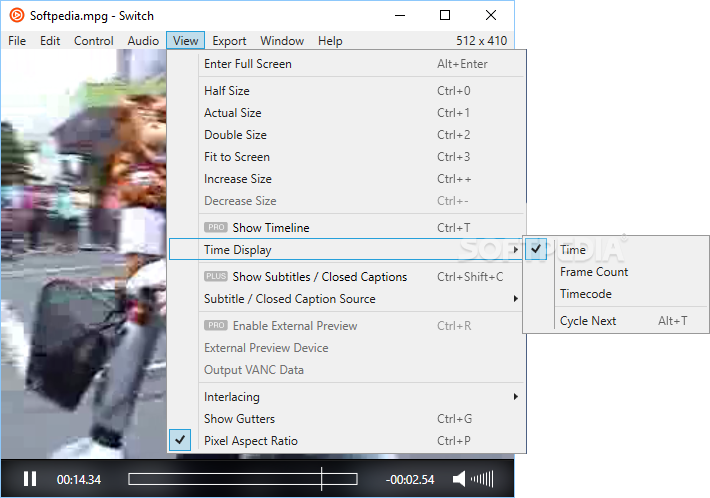The width and height of the screenshot is (710, 498).
Task: Click the 512 x 410 resolution label
Action: tap(481, 41)
